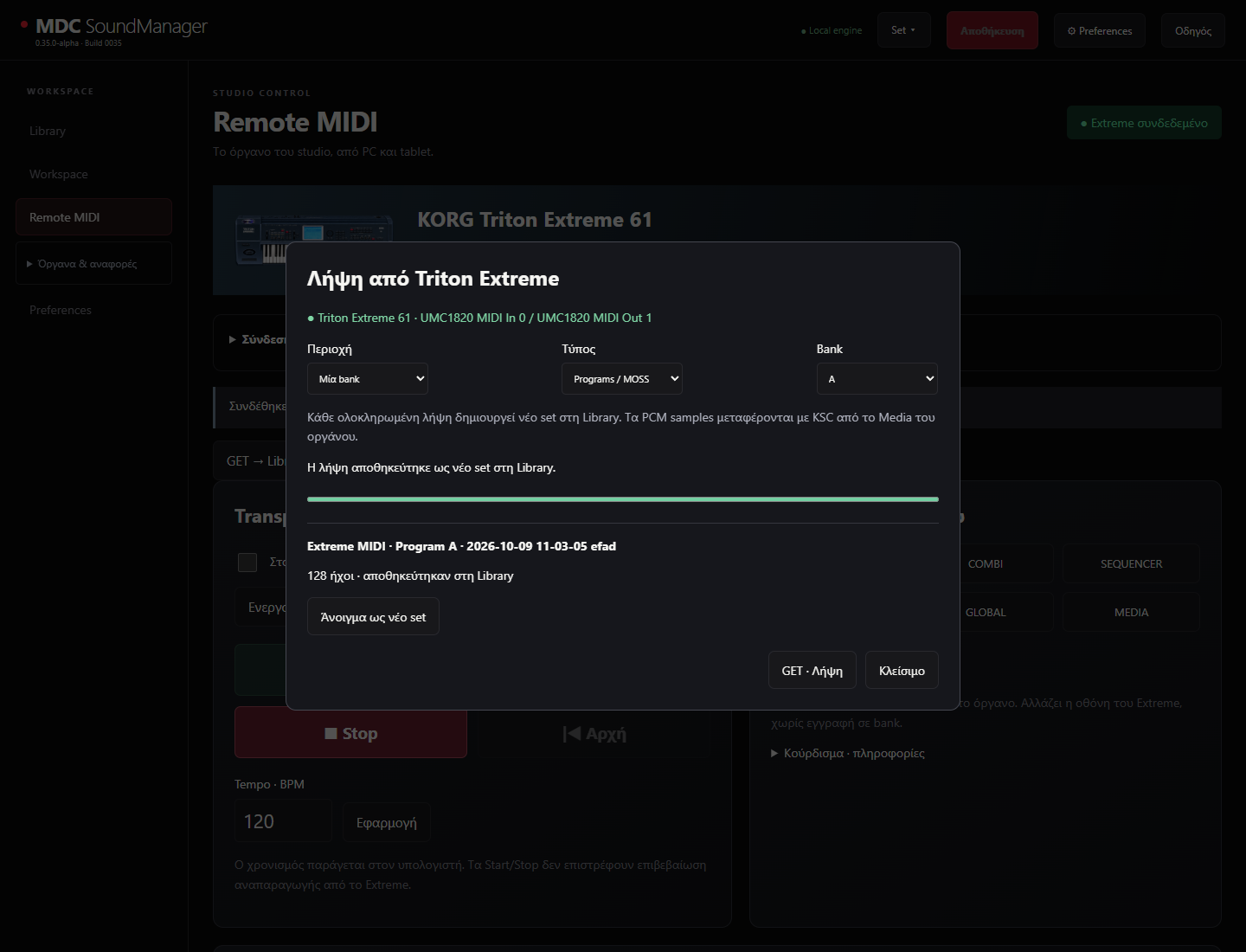Click the Άνοιγμα ως νέο set button
1246x952 pixels.
pos(373,617)
